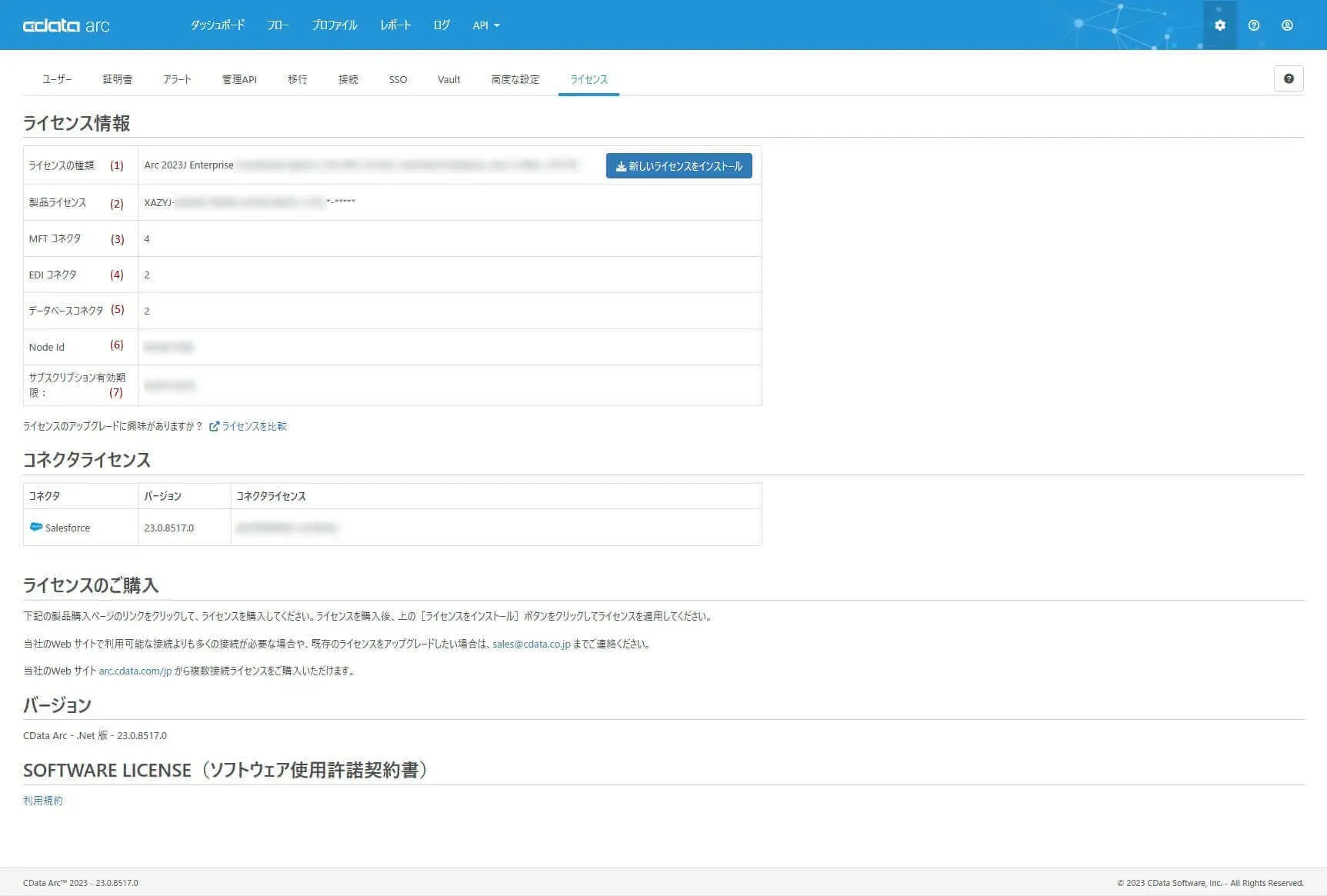Click the CData Arc .Net 版 version text

[x=95, y=735]
